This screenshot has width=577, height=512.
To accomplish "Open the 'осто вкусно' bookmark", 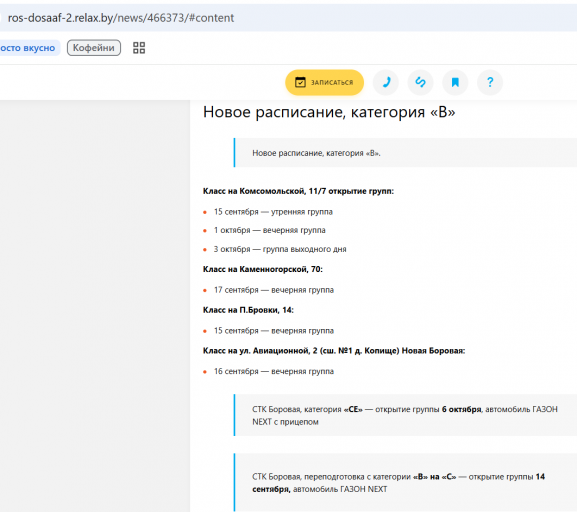I will (28, 48).
